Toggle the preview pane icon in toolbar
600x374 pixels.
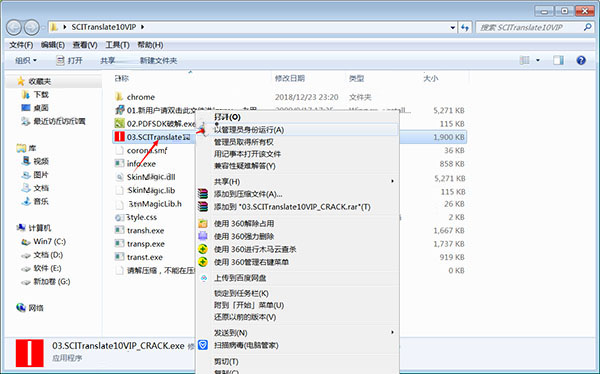[x=558, y=60]
